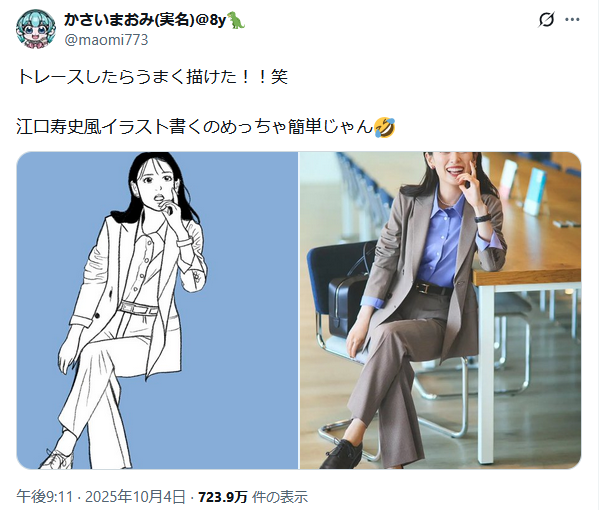Viewport: 605px width, 510px height.
Task: Open the photo of woman in suit
Action: point(440,310)
